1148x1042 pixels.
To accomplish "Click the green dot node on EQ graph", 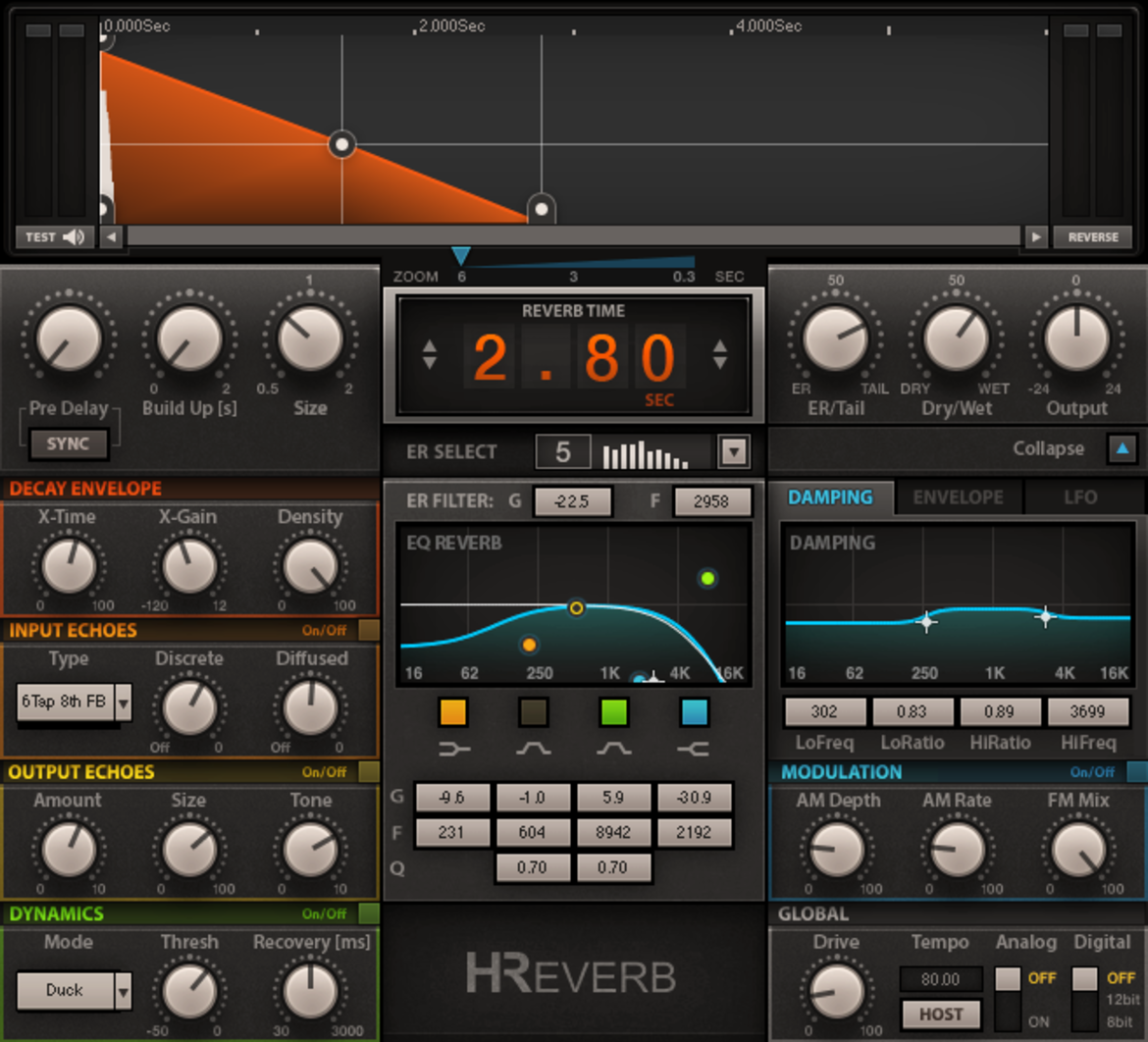I will click(x=707, y=579).
